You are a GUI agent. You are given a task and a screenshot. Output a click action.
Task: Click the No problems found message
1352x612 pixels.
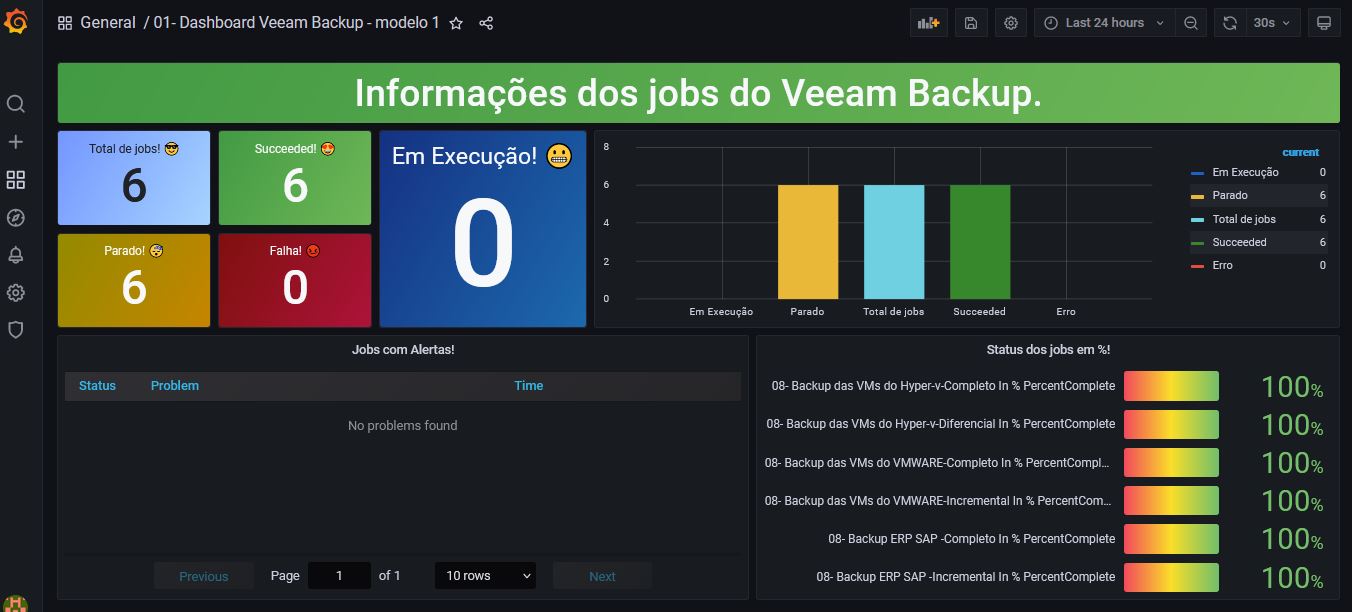pyautogui.click(x=403, y=426)
